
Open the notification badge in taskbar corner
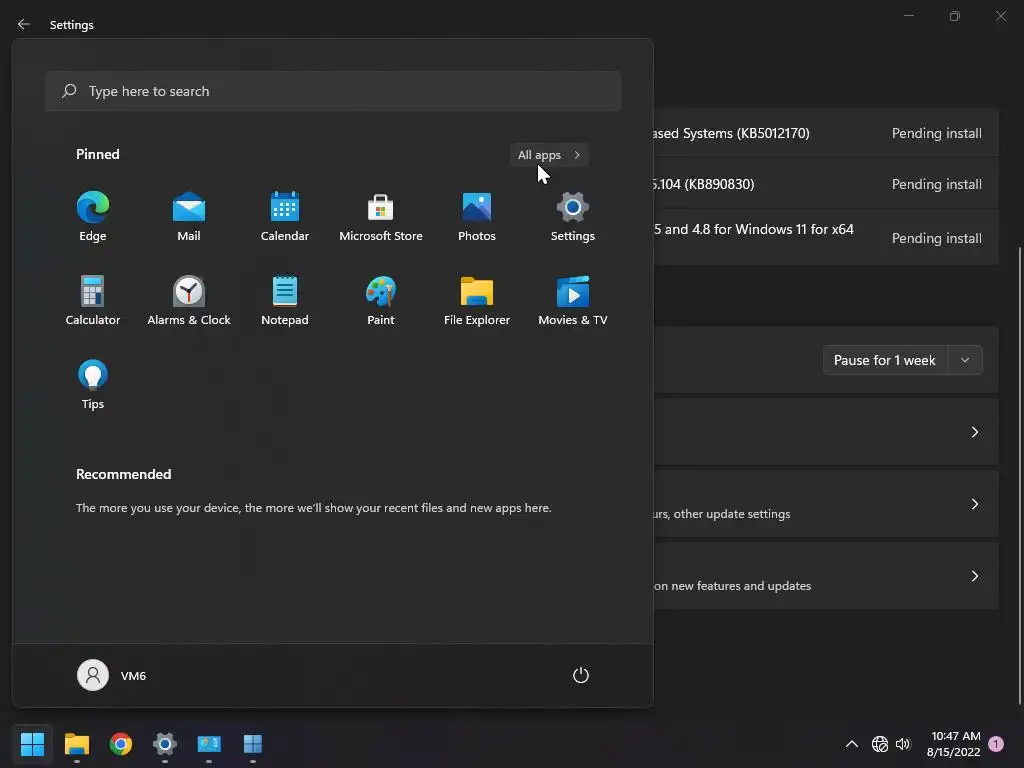click(996, 744)
